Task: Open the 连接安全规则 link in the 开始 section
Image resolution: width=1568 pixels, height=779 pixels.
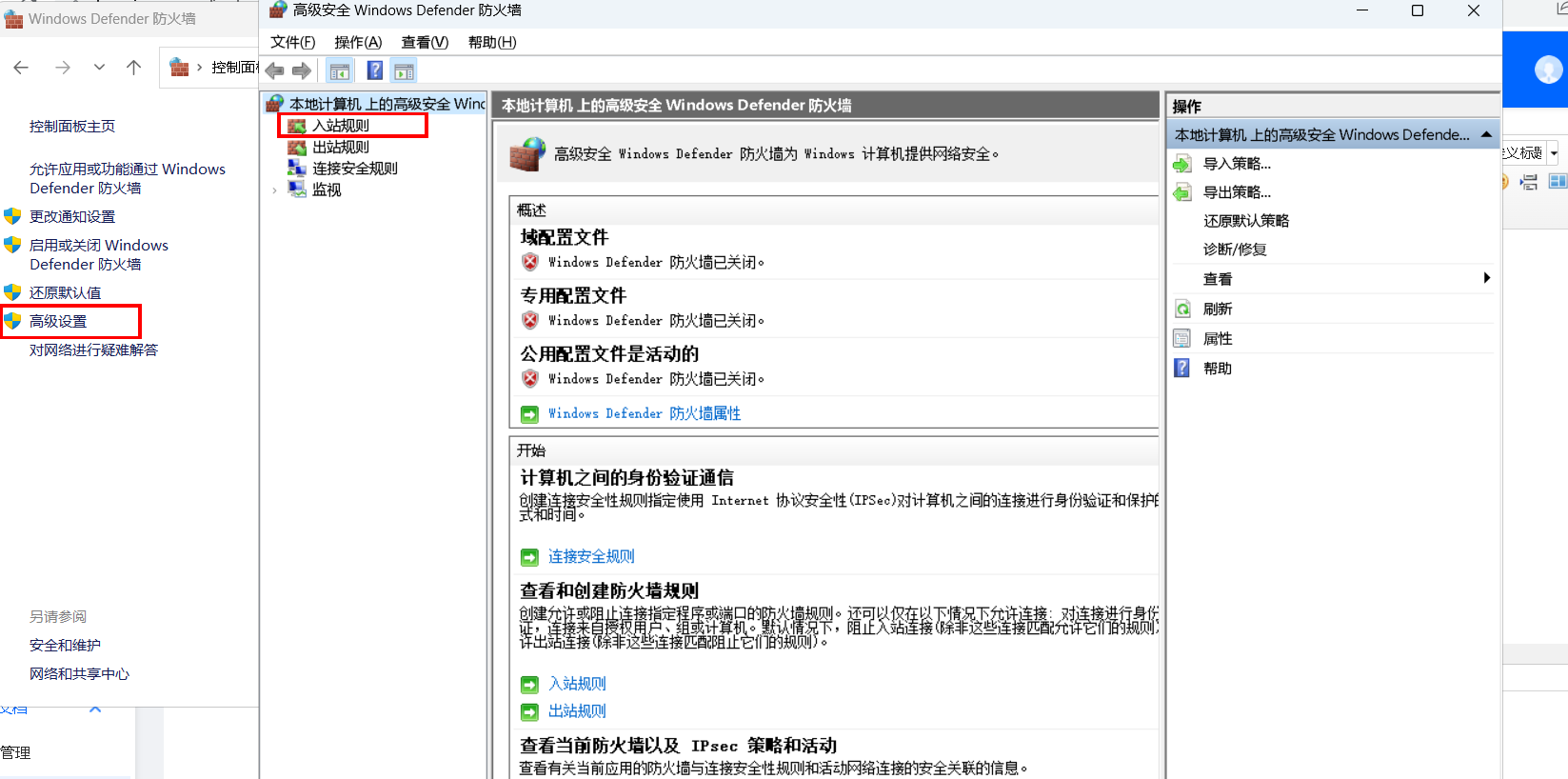Action: click(591, 556)
